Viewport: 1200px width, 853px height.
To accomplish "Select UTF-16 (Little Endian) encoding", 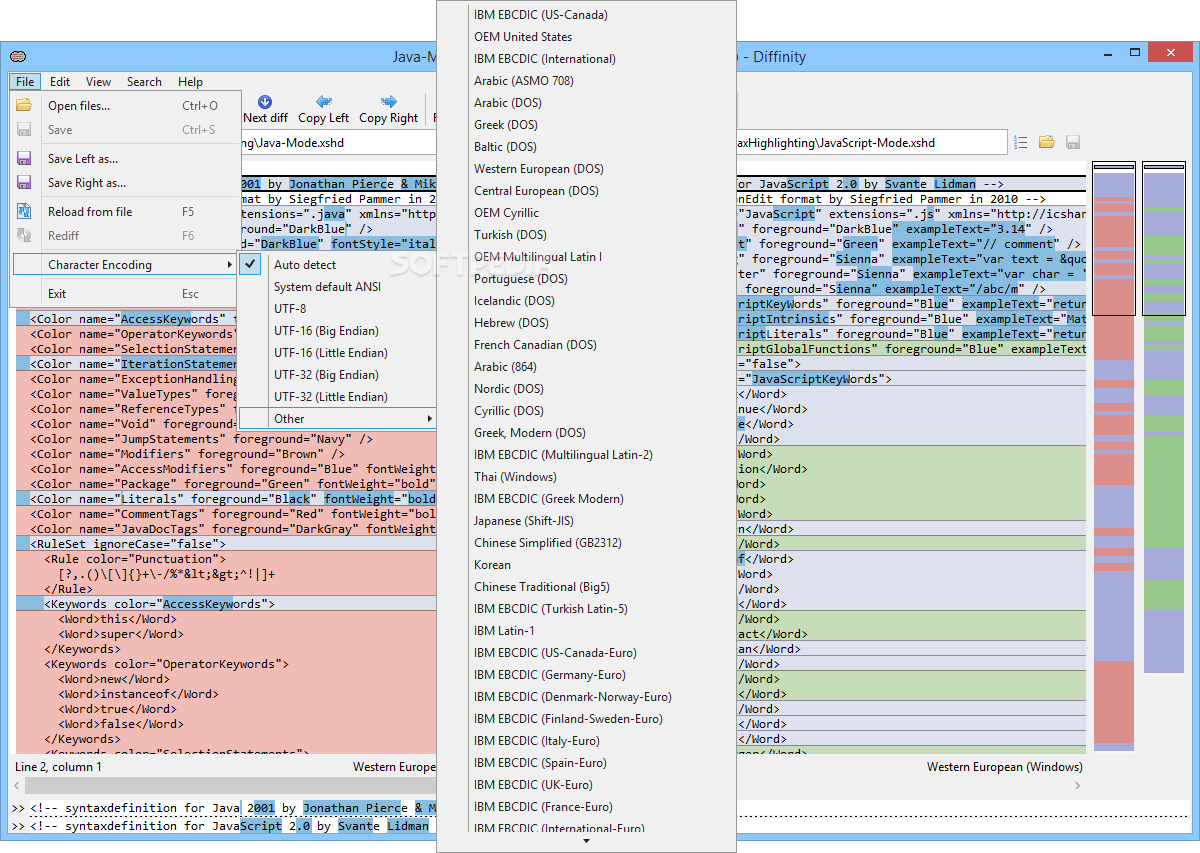I will coord(338,353).
